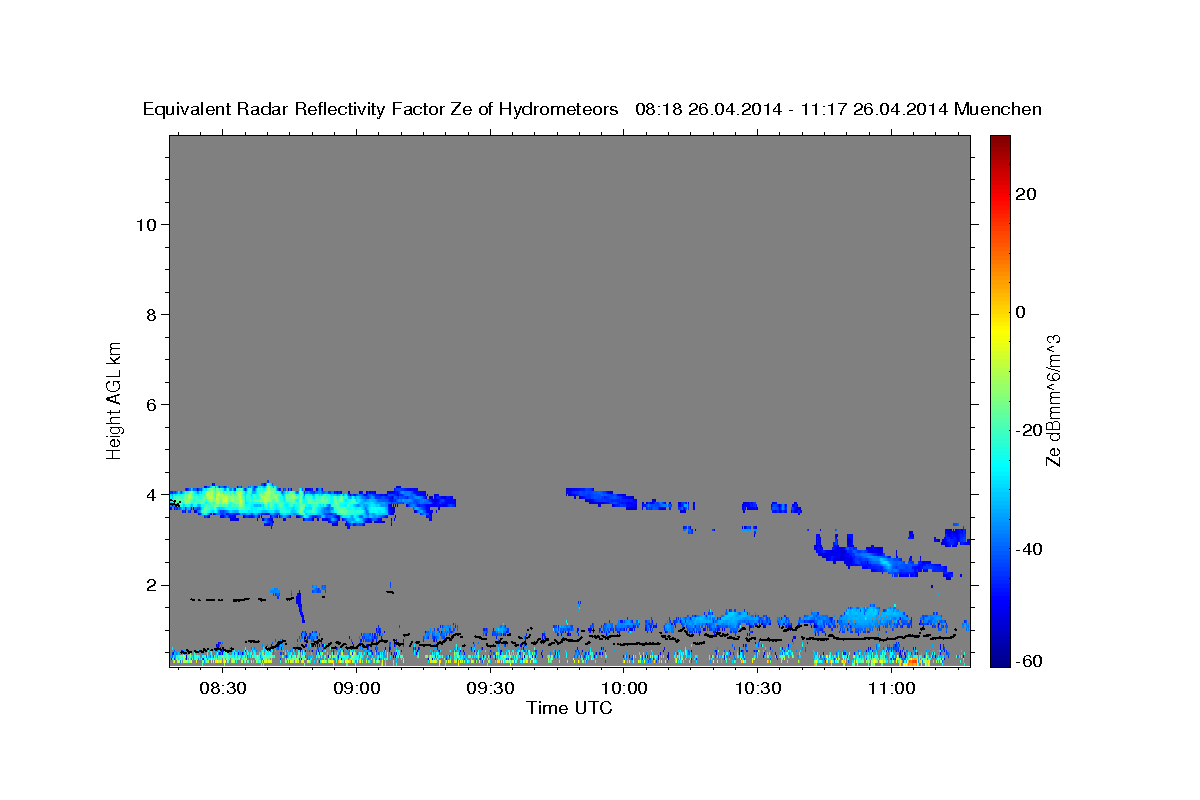The width and height of the screenshot is (1200, 800).
Task: Click the colorbar value "20"
Action: click(x=1026, y=194)
